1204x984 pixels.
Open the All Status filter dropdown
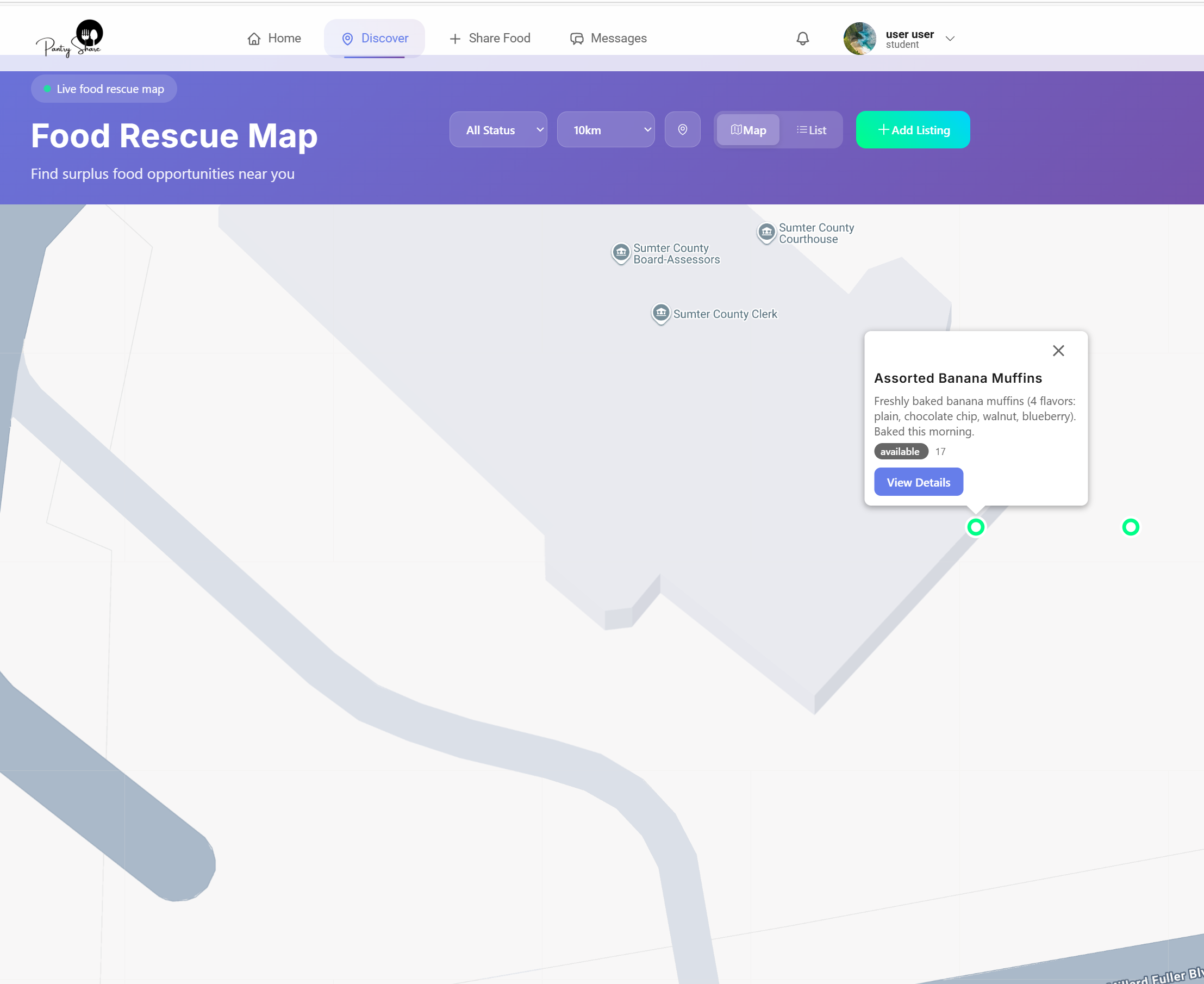pos(498,130)
